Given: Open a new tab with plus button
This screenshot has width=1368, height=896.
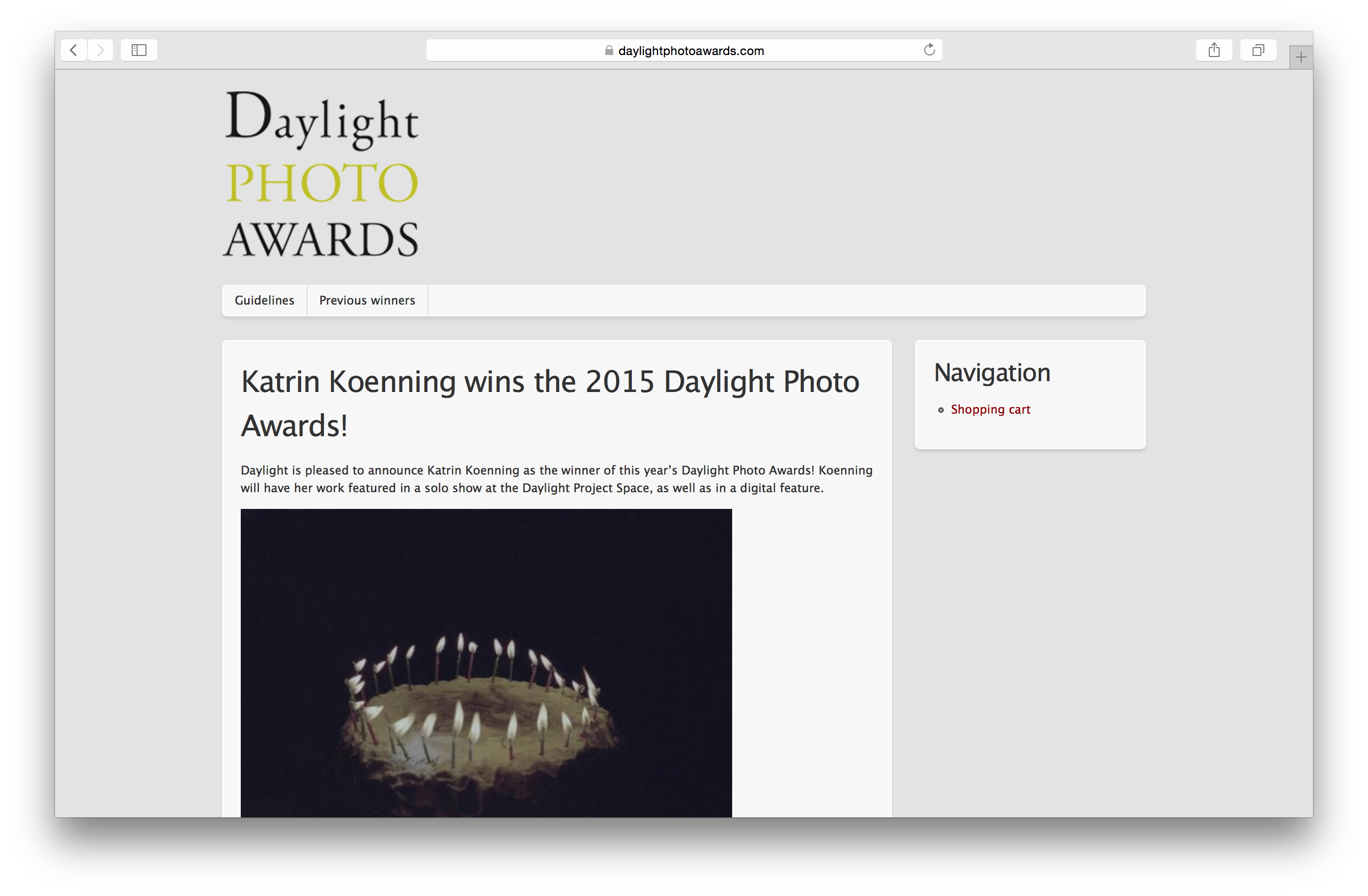Looking at the screenshot, I should [1301, 57].
